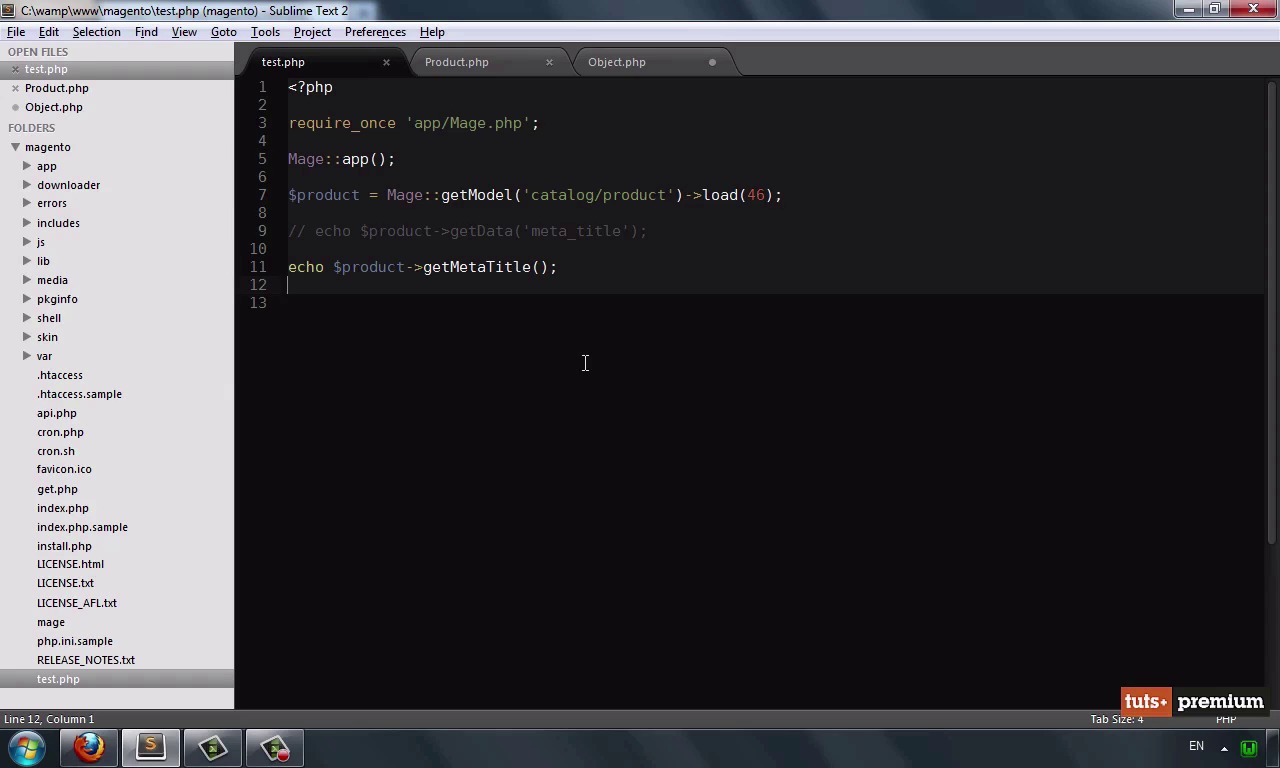The width and height of the screenshot is (1280, 768).
Task: Open php.ini.sample in the sidebar
Action: (75, 641)
